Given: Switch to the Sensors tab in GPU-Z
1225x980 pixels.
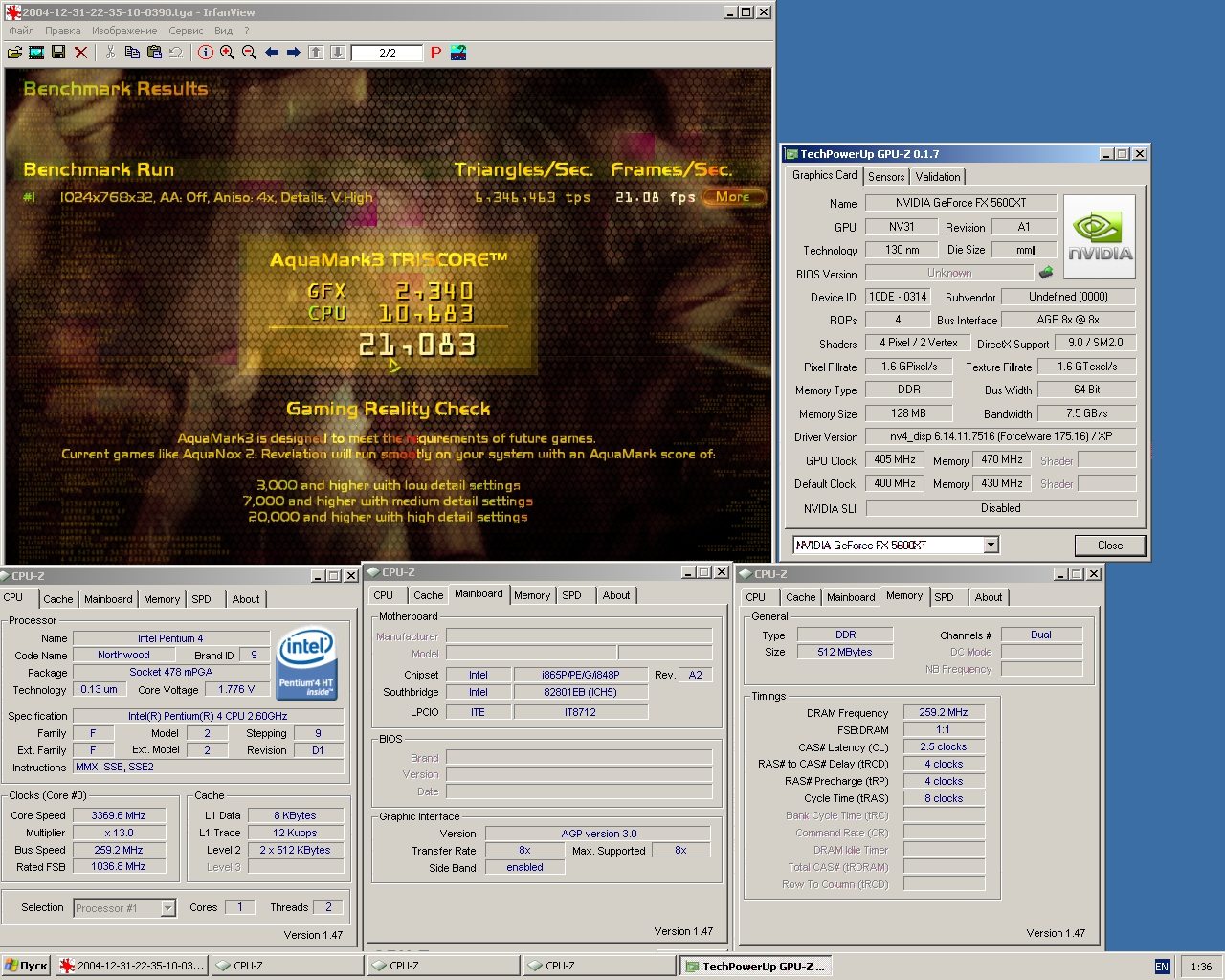Looking at the screenshot, I should [886, 177].
